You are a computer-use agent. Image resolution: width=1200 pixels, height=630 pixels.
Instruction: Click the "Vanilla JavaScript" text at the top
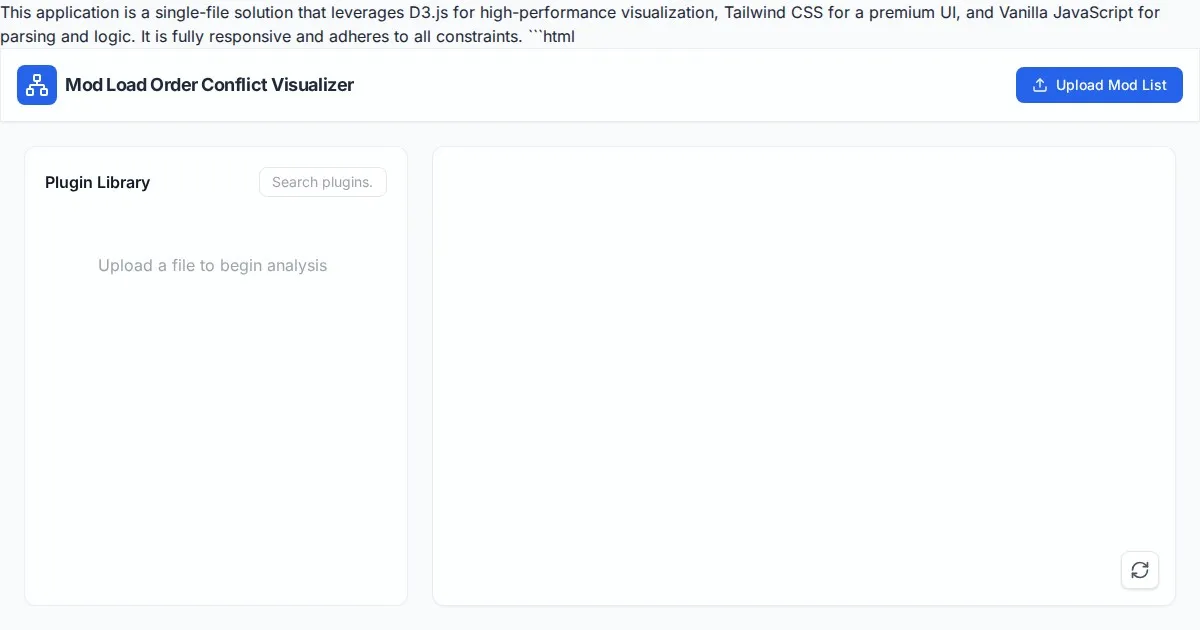(1065, 13)
